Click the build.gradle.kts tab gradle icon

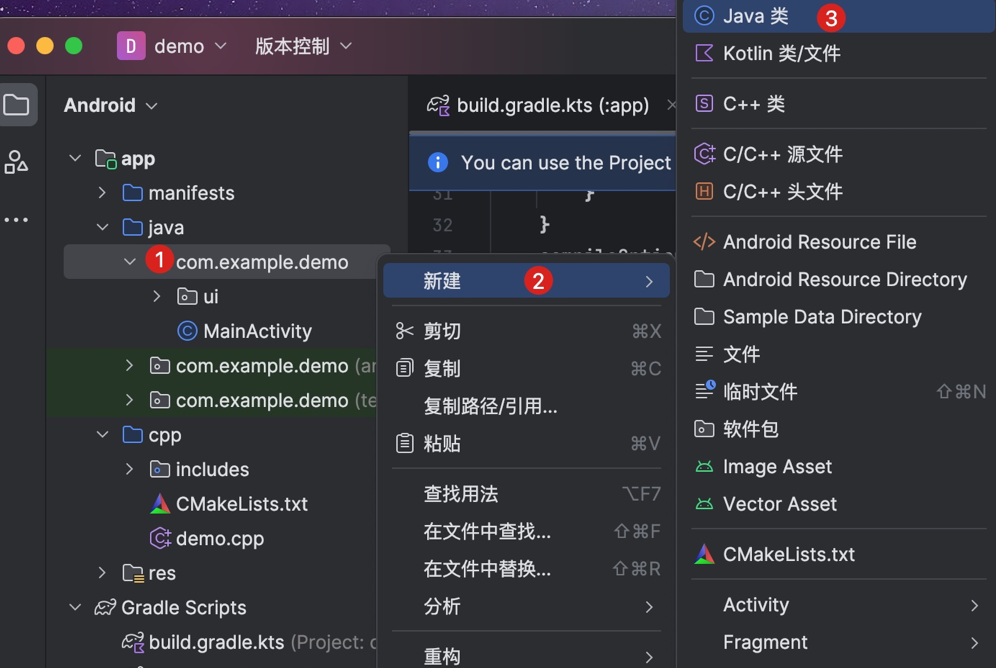point(438,105)
